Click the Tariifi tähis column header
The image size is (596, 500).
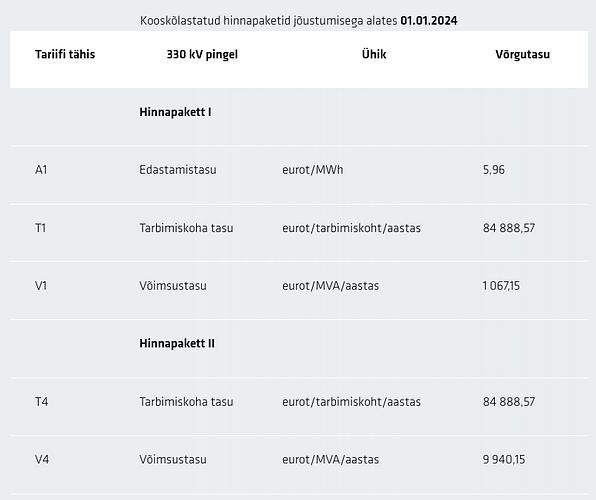pyautogui.click(x=65, y=54)
